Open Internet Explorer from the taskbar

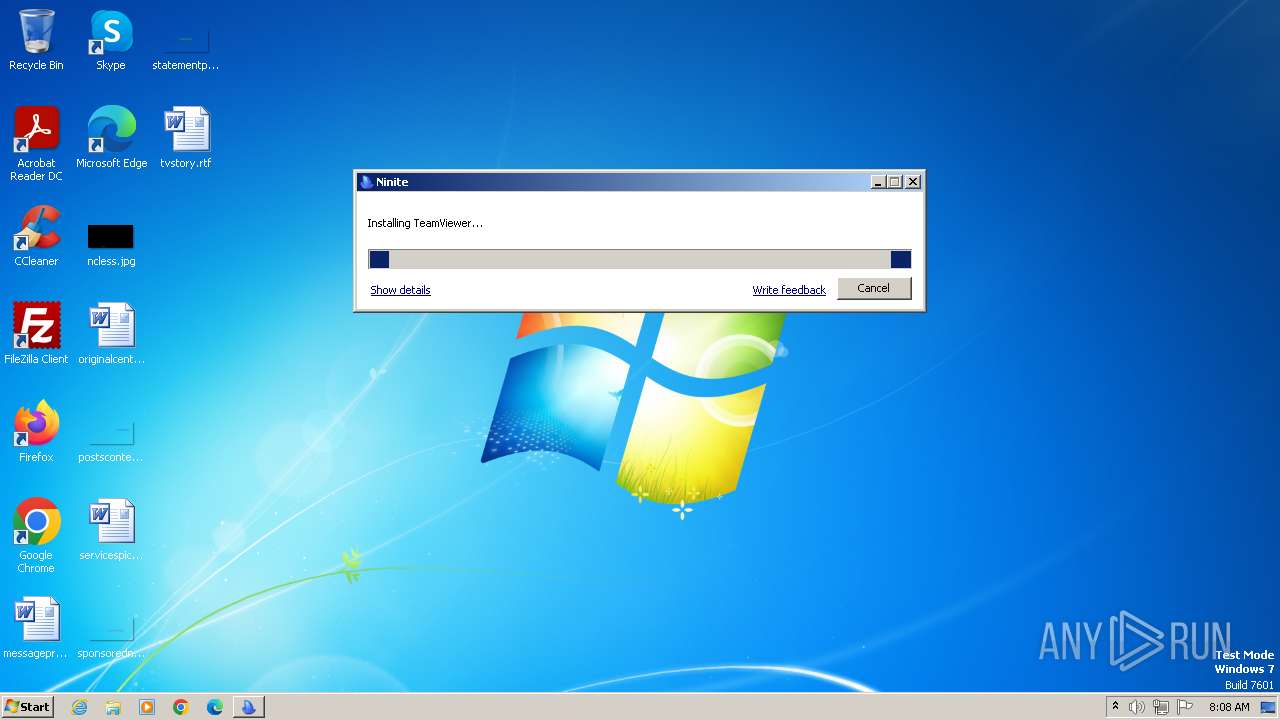point(79,707)
